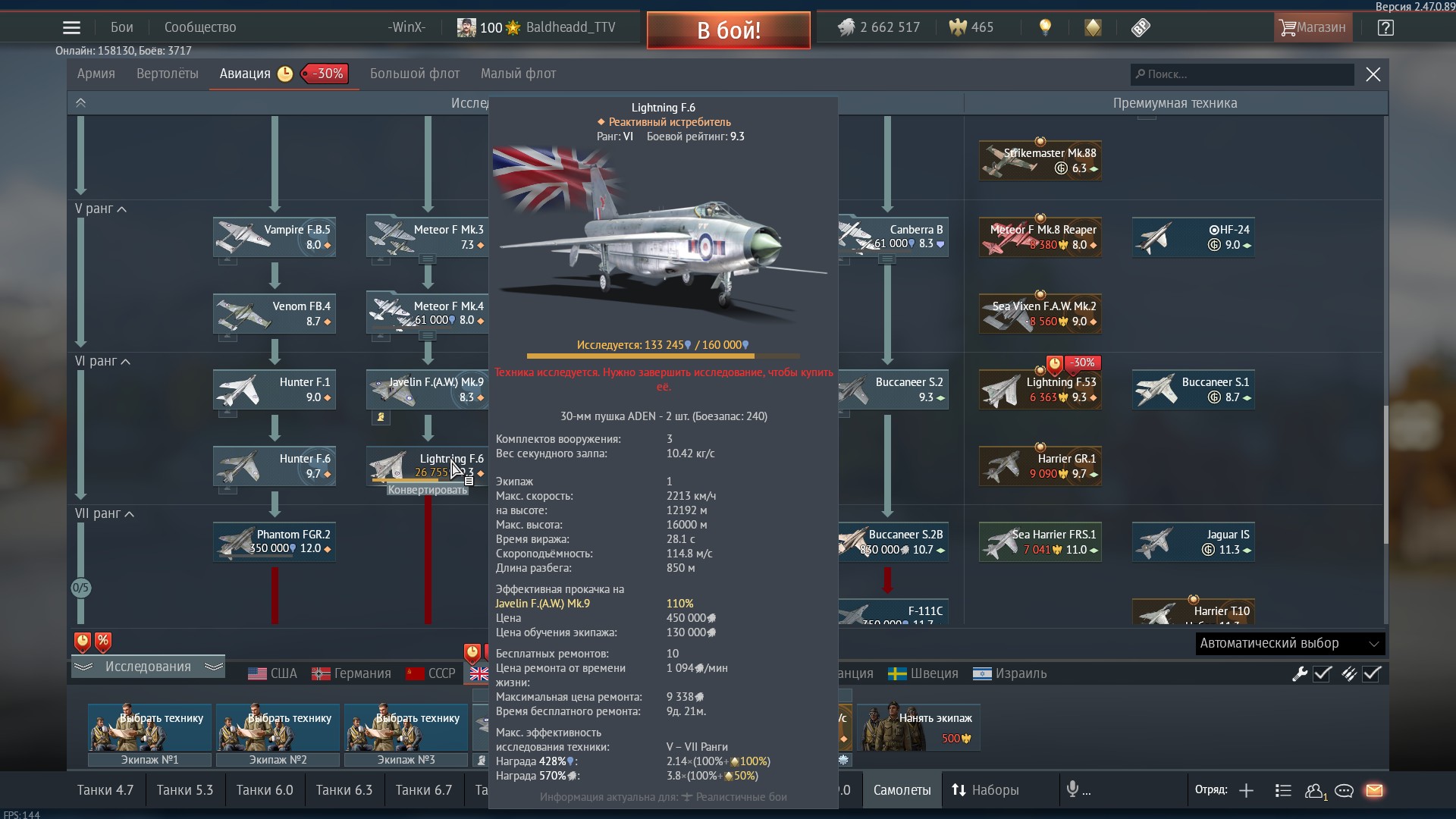Click the clock booster icon beside Авиация

[x=285, y=74]
